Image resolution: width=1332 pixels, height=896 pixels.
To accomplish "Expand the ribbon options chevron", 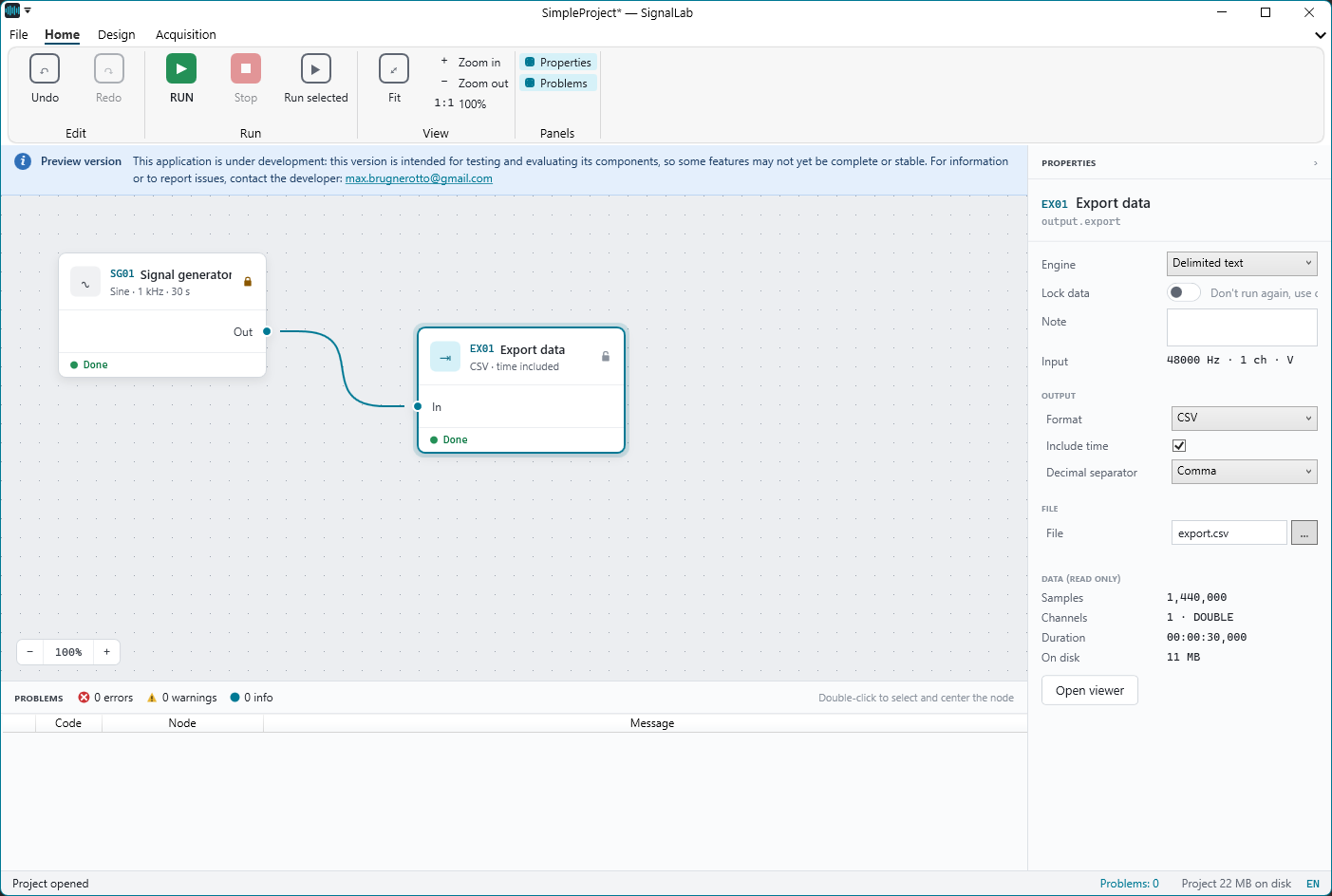I will [x=1320, y=35].
